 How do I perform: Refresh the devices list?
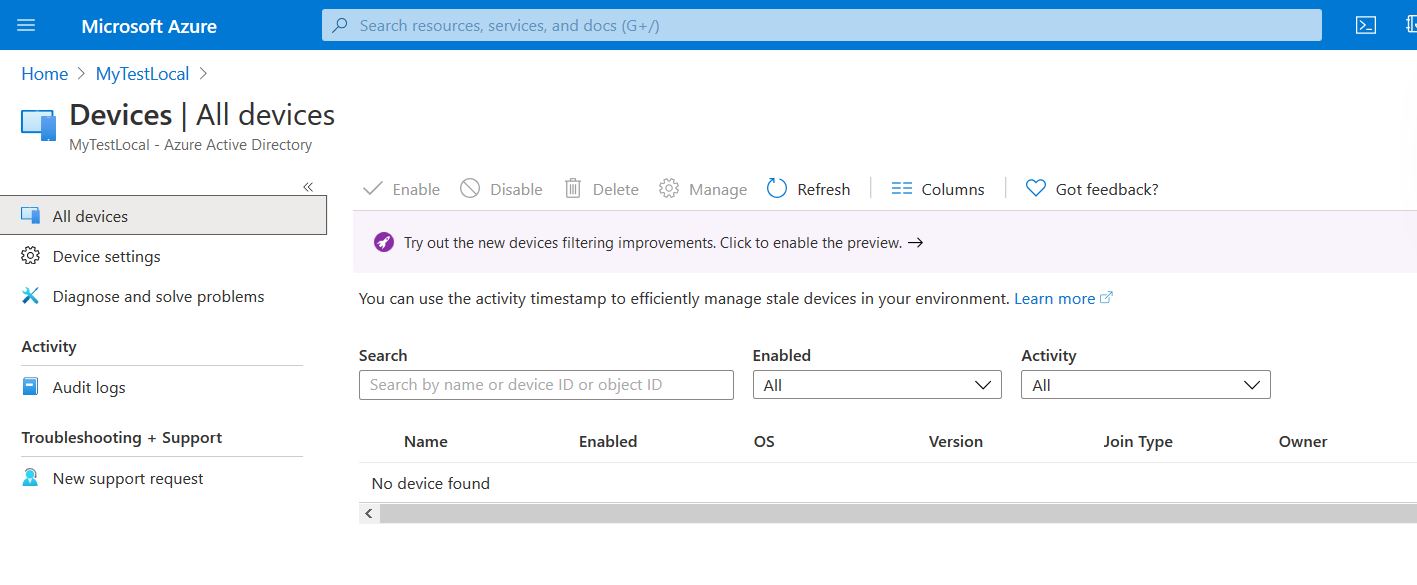(x=808, y=189)
